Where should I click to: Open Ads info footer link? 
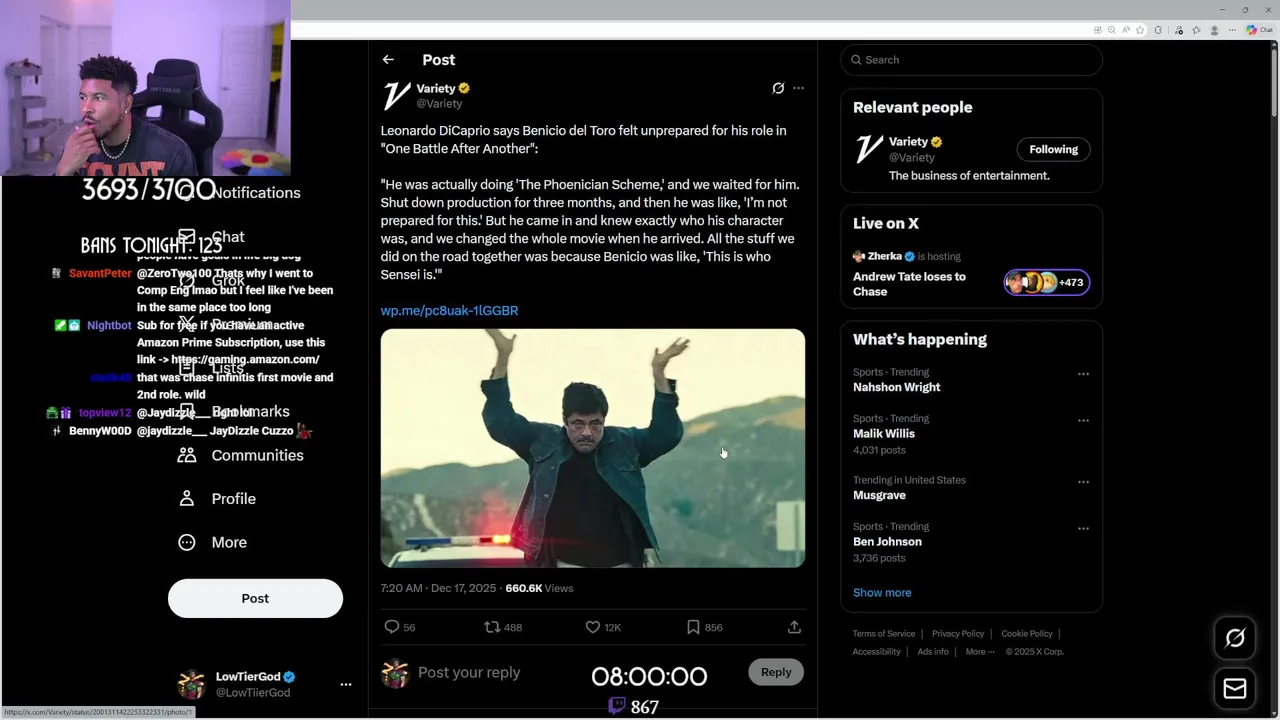(933, 652)
